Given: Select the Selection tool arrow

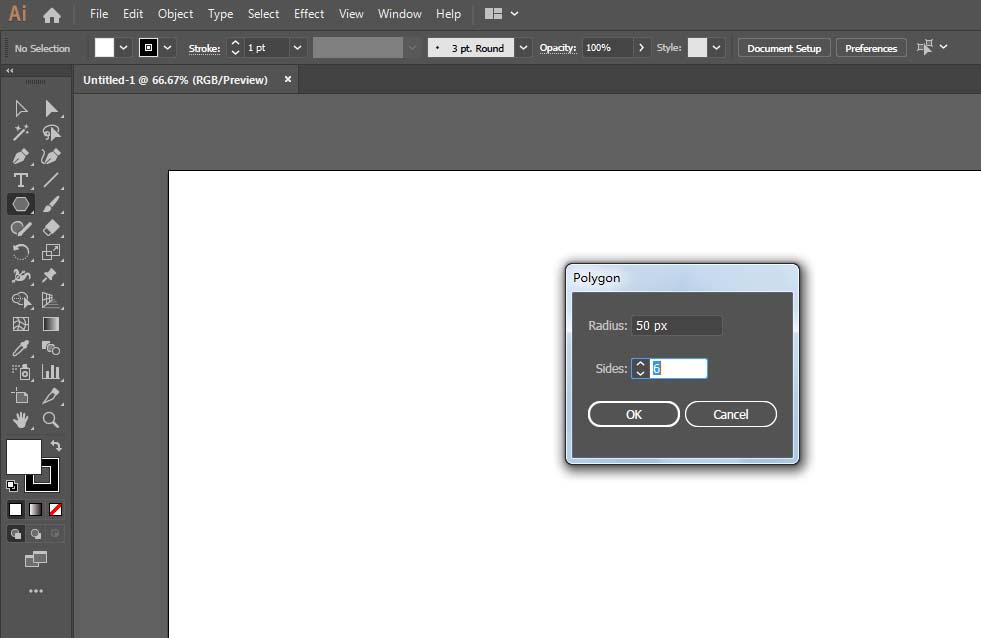Looking at the screenshot, I should (x=21, y=109).
